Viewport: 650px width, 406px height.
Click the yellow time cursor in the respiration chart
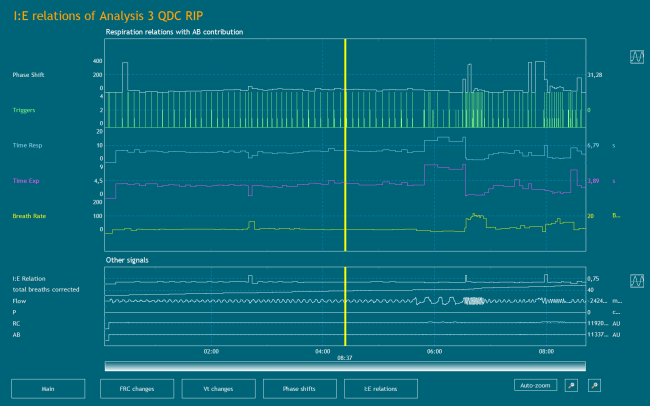click(344, 140)
